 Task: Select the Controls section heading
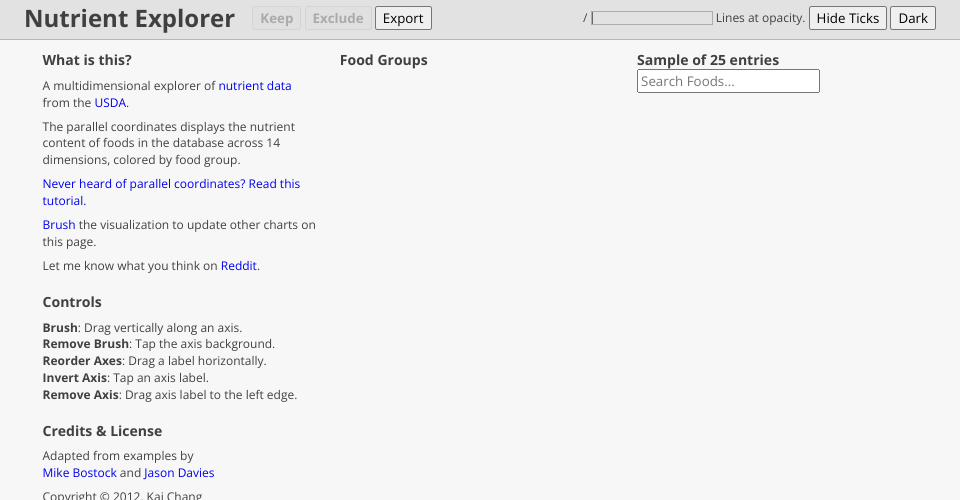72,302
